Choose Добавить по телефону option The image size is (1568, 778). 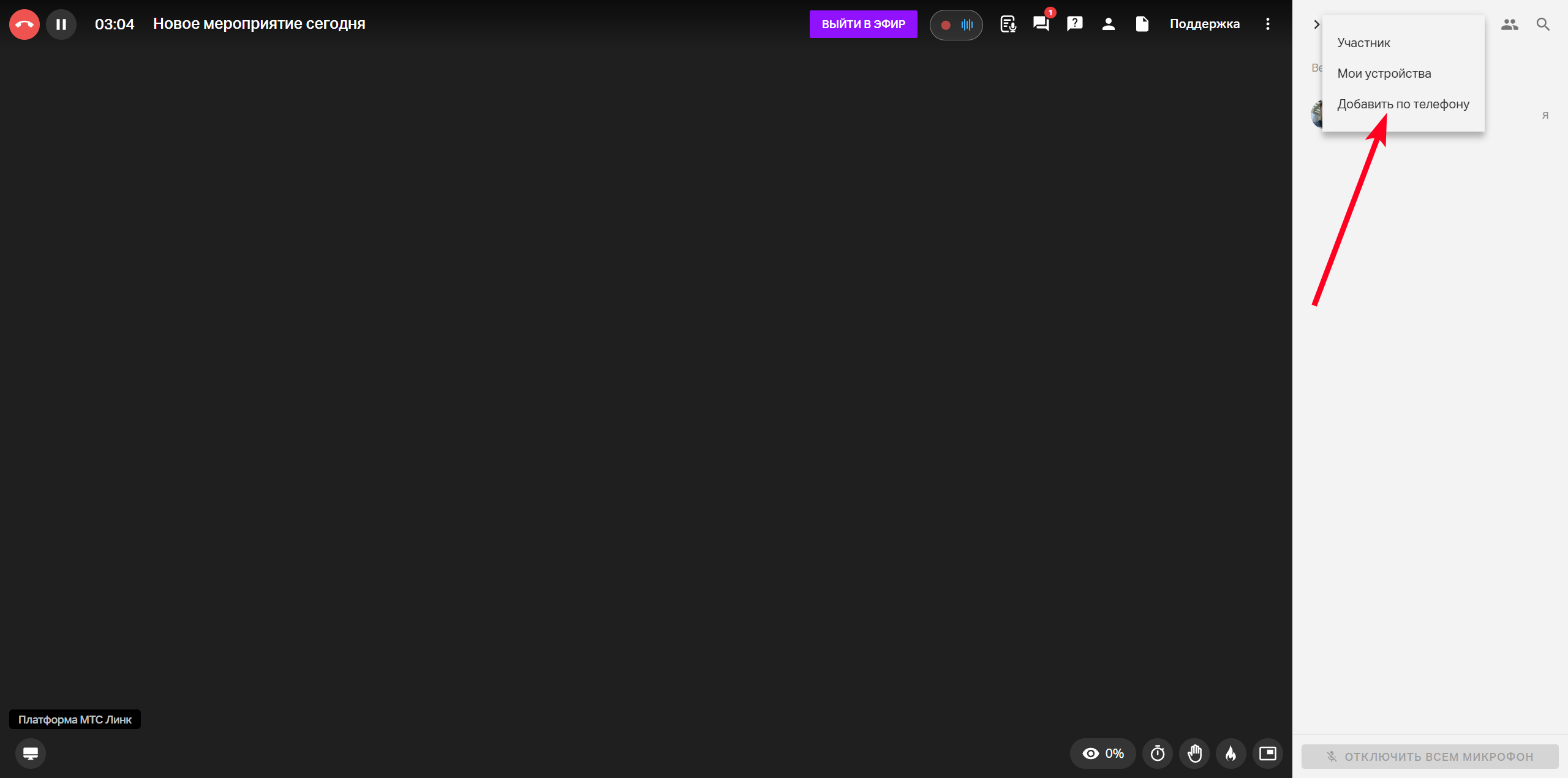1403,104
